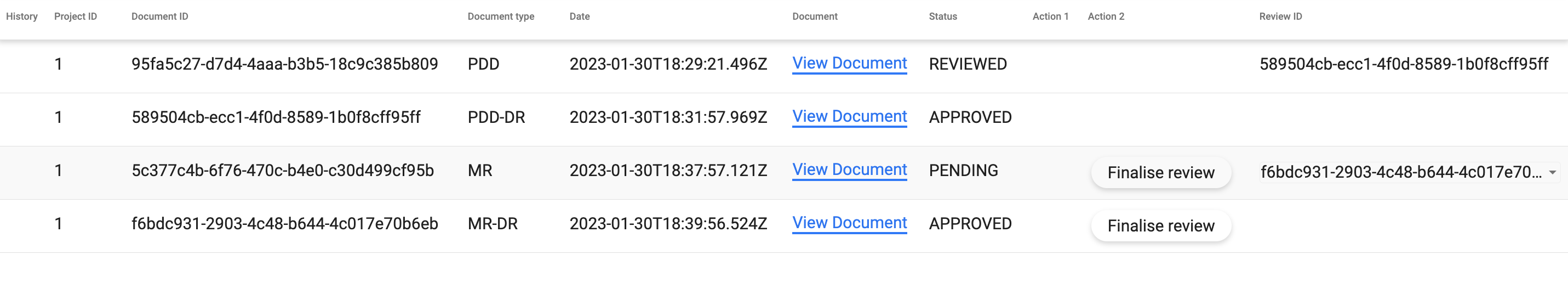Select the Action 1 column header
Screen dimensions: 1568x294
click(1050, 16)
